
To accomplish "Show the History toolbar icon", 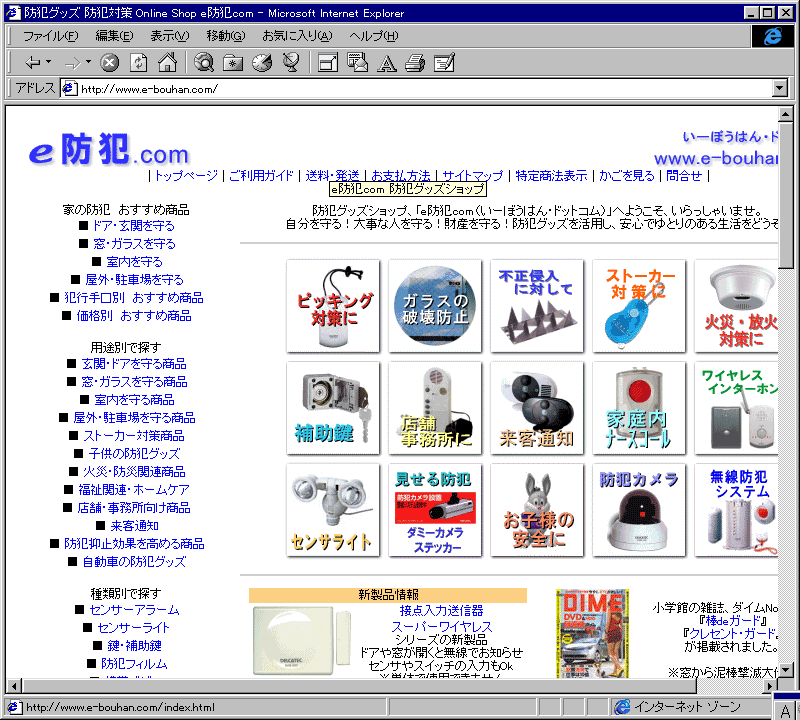I will (262, 63).
